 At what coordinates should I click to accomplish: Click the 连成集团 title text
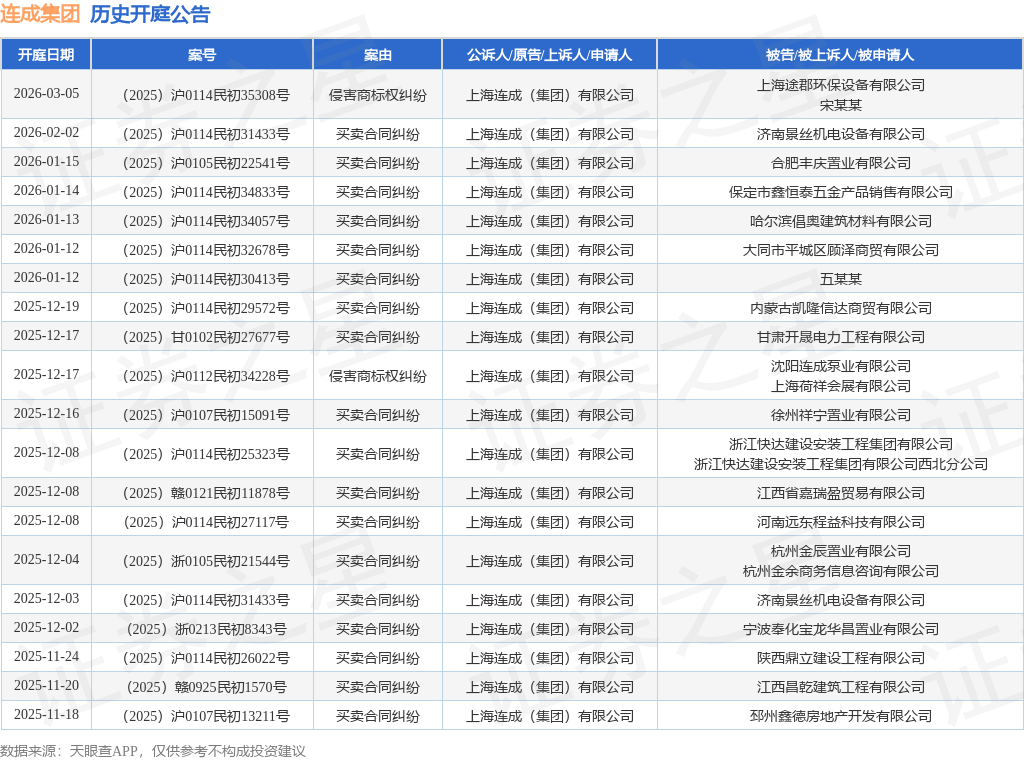coord(40,14)
